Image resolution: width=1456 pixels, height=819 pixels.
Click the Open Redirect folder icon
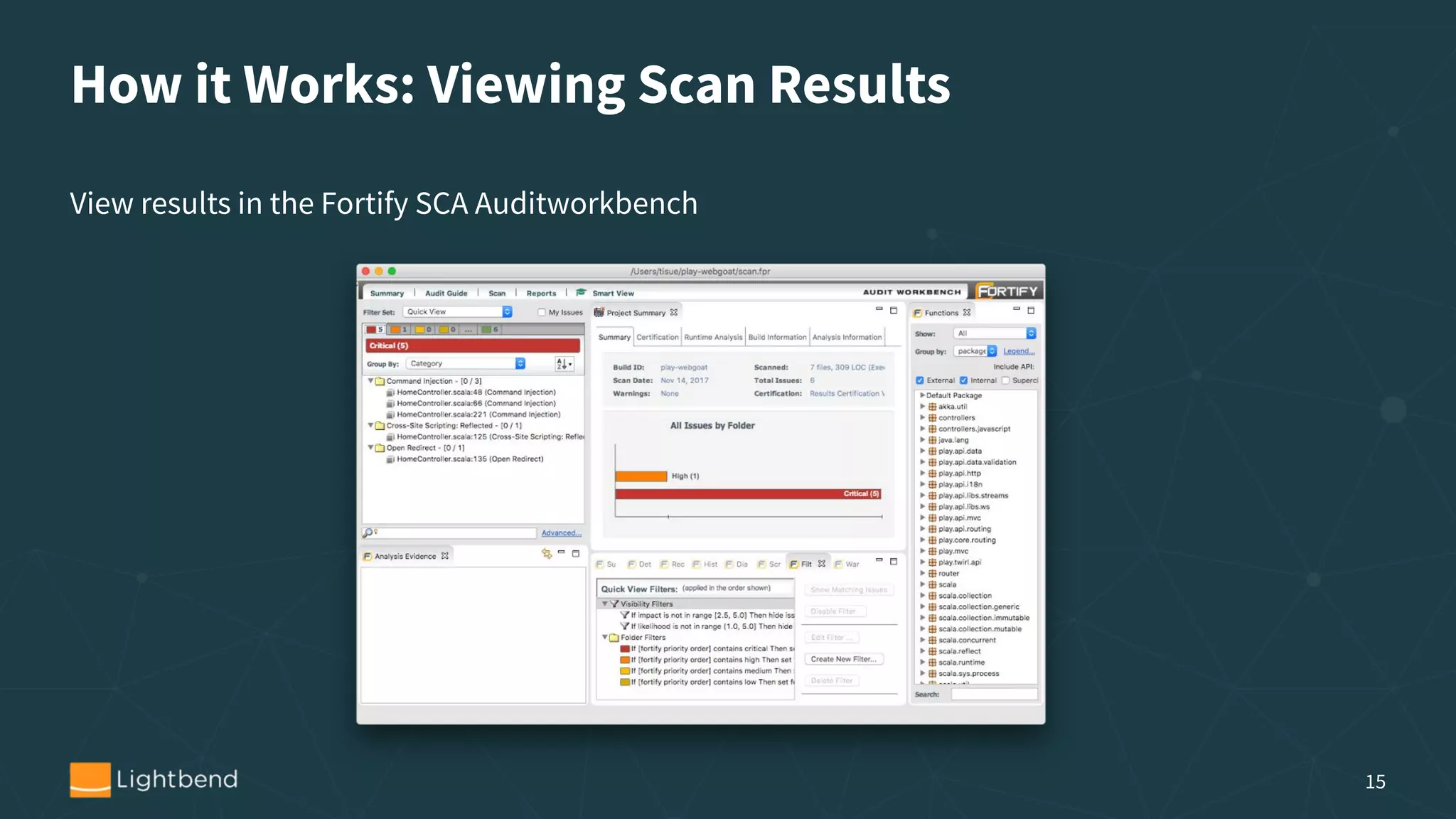tap(380, 448)
